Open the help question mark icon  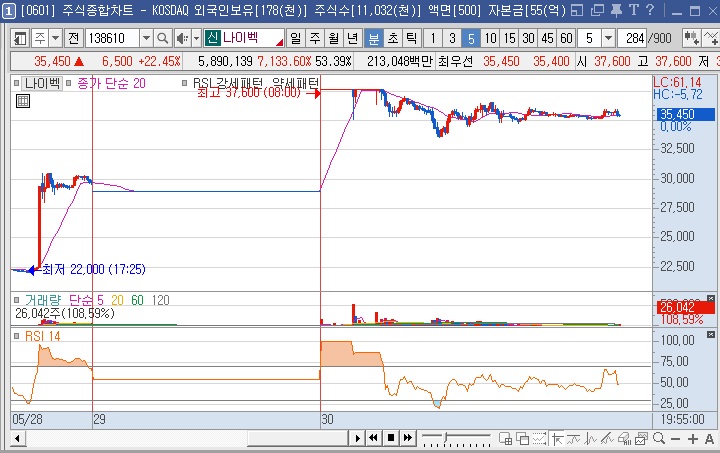(649, 10)
